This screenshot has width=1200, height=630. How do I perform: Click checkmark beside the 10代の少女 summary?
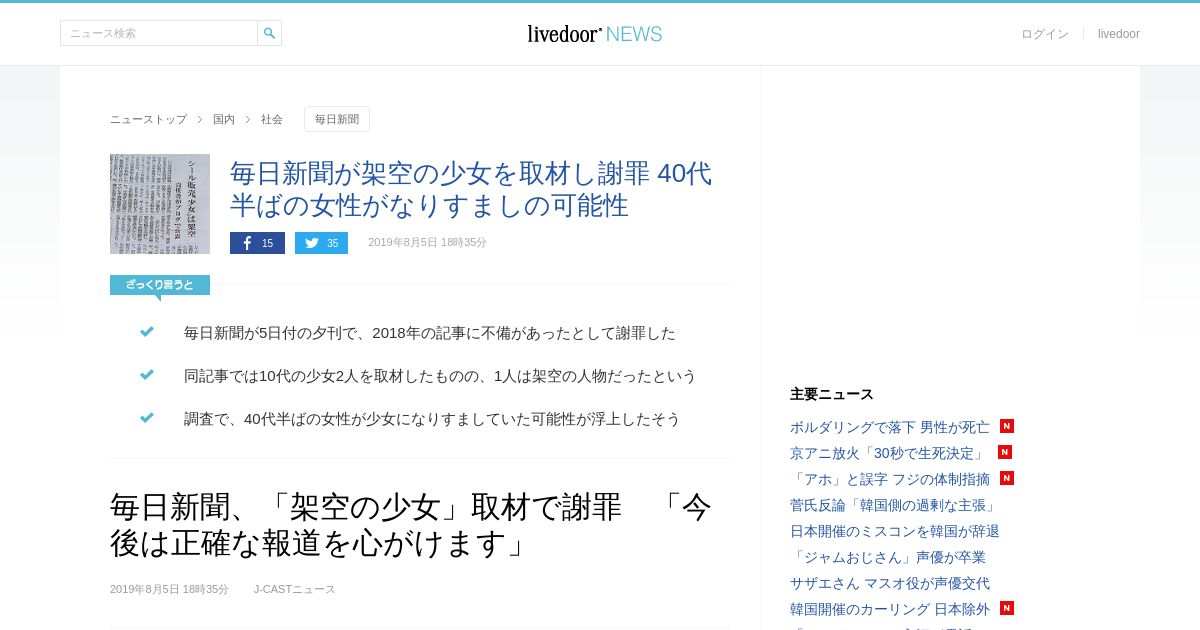coord(147,375)
